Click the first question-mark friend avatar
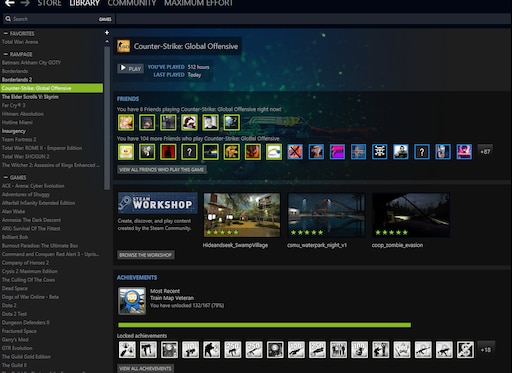Screen dimensions: 512x373 (x=189, y=152)
